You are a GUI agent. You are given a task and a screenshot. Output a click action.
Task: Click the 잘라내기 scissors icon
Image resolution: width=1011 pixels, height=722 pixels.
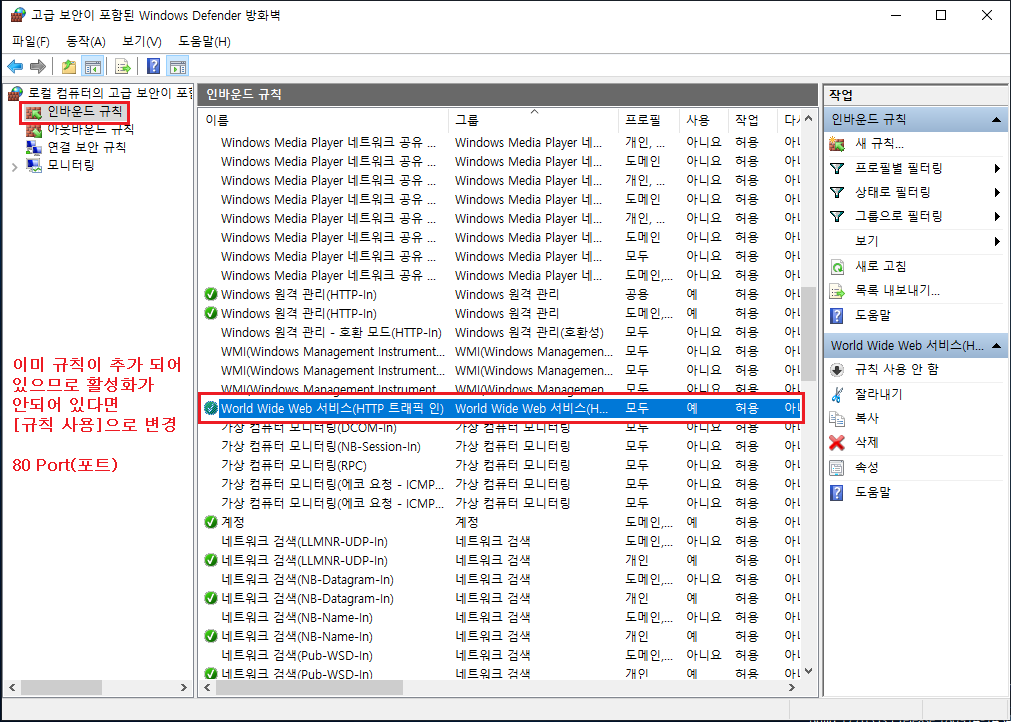coord(837,394)
